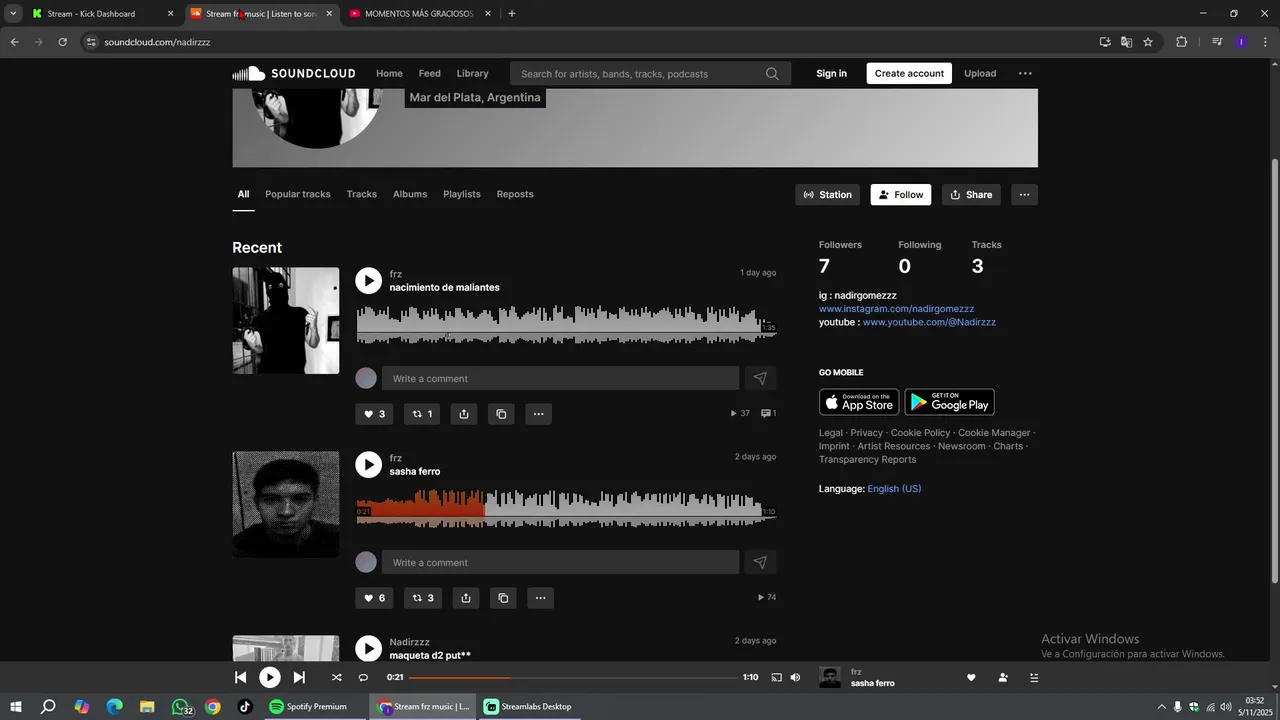Open header more menu ellipsis

tap(1025, 73)
